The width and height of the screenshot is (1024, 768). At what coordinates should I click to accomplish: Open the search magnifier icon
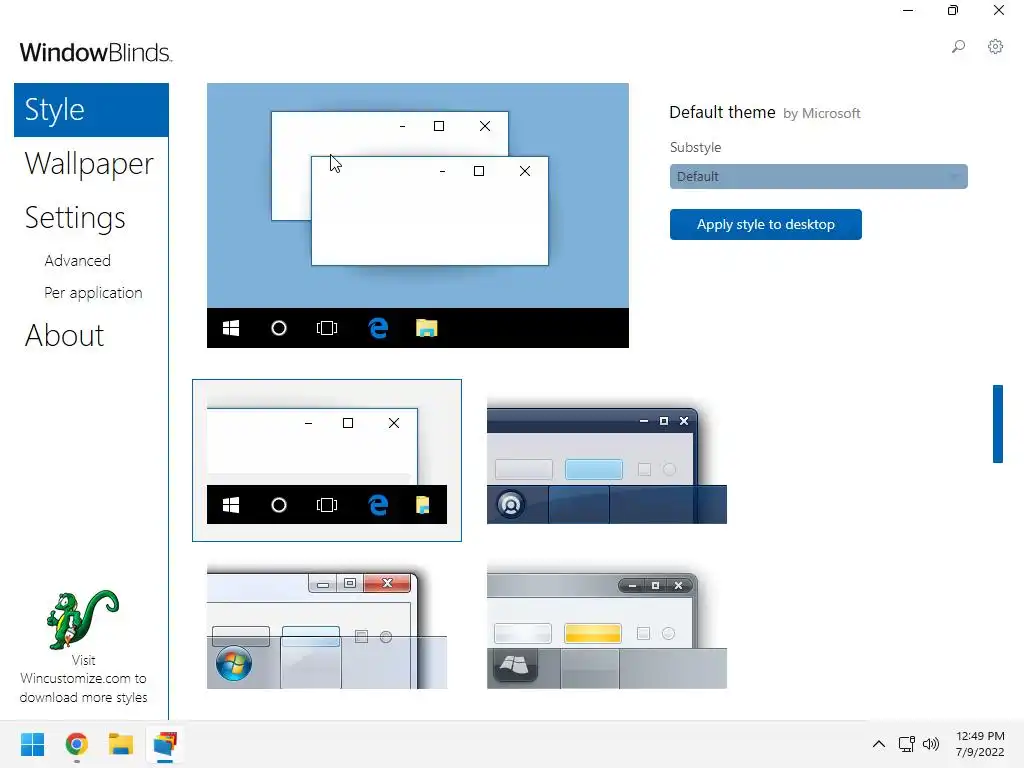(958, 47)
